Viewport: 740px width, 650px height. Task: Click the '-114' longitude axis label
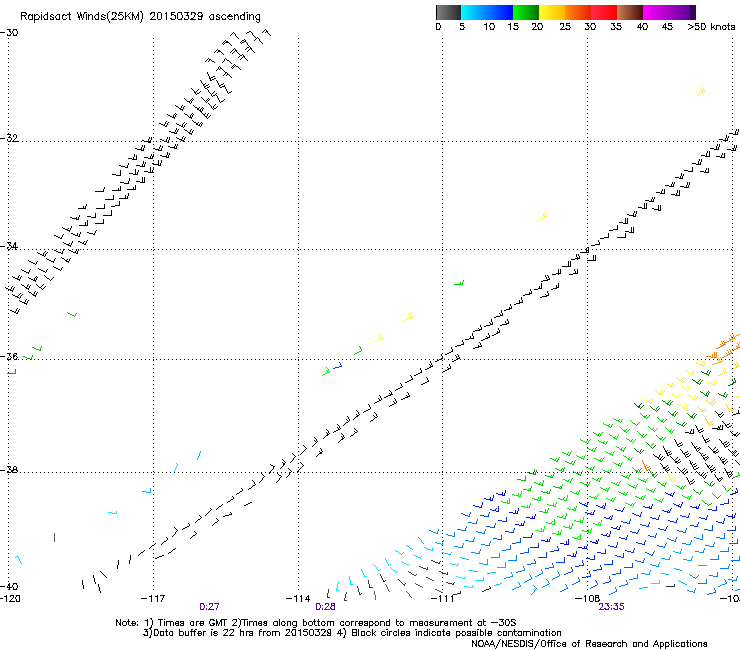298,599
